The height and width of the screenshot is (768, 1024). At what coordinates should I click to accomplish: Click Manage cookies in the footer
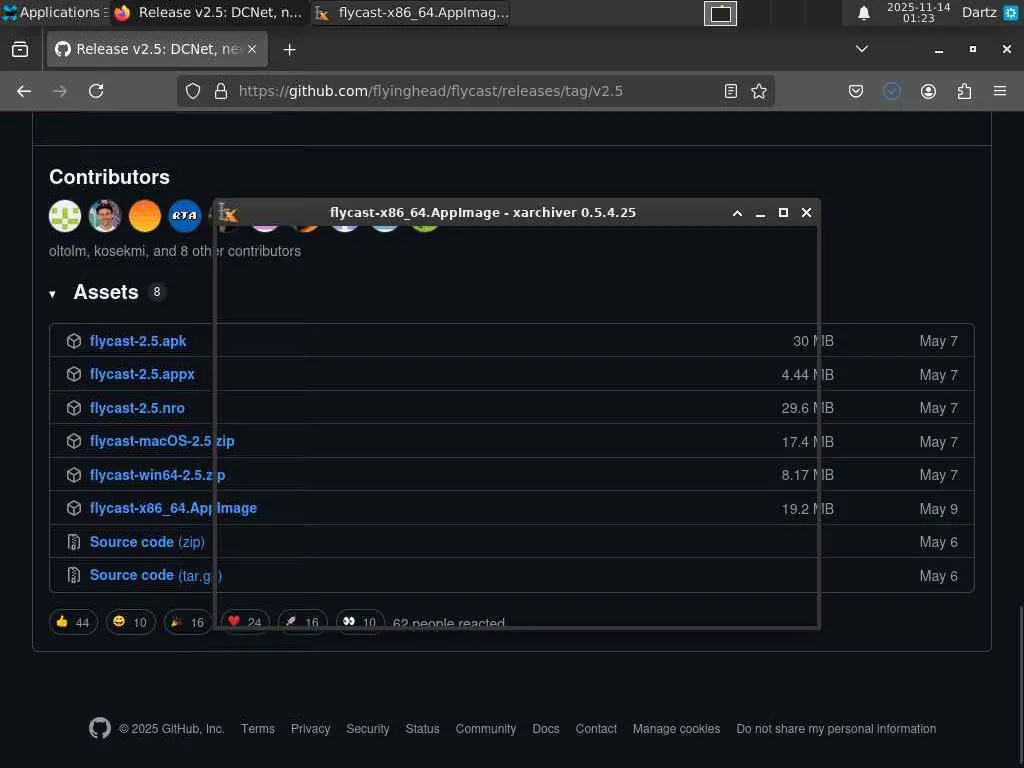(x=676, y=729)
